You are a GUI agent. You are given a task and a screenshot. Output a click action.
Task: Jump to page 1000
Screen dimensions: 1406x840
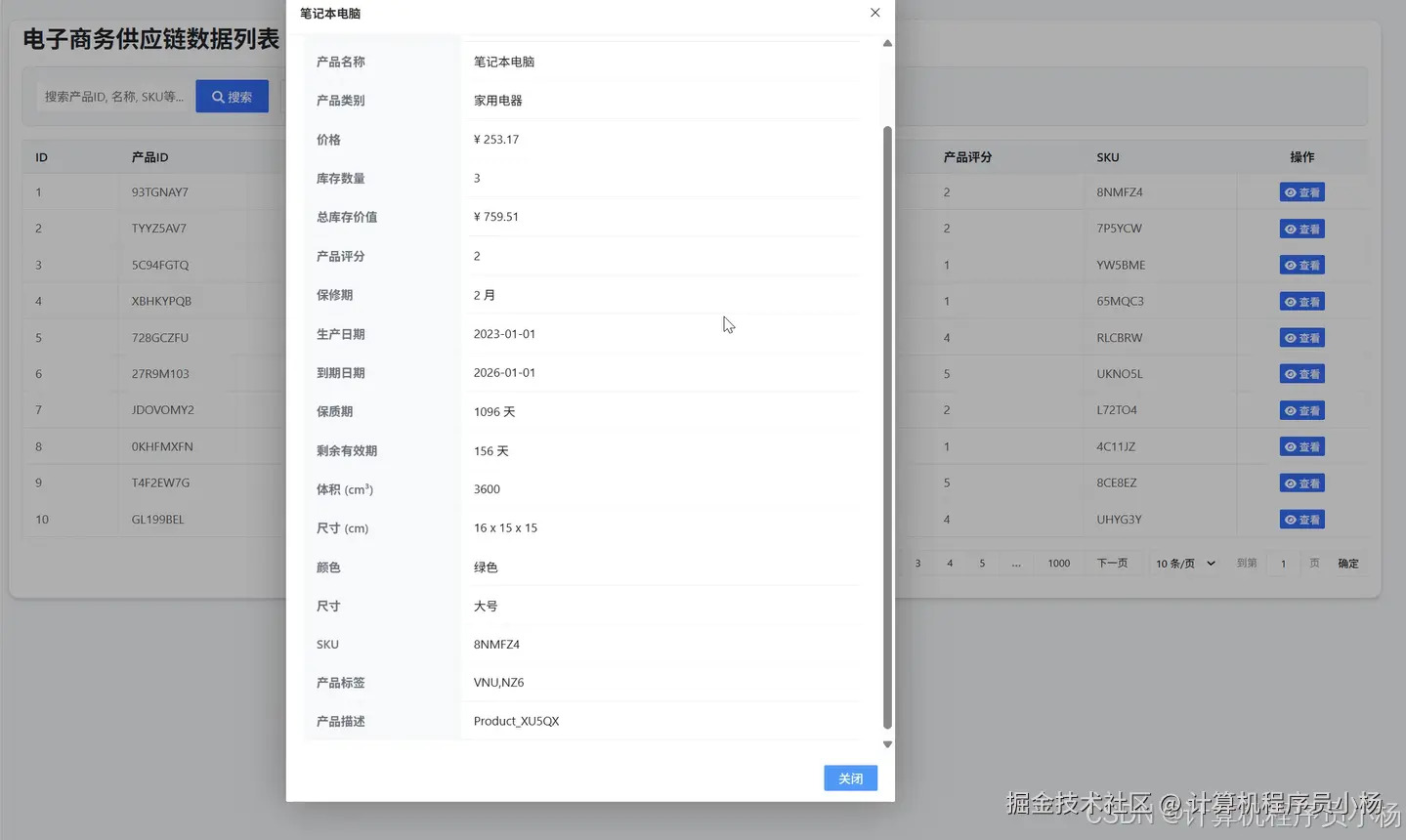pyautogui.click(x=1057, y=563)
